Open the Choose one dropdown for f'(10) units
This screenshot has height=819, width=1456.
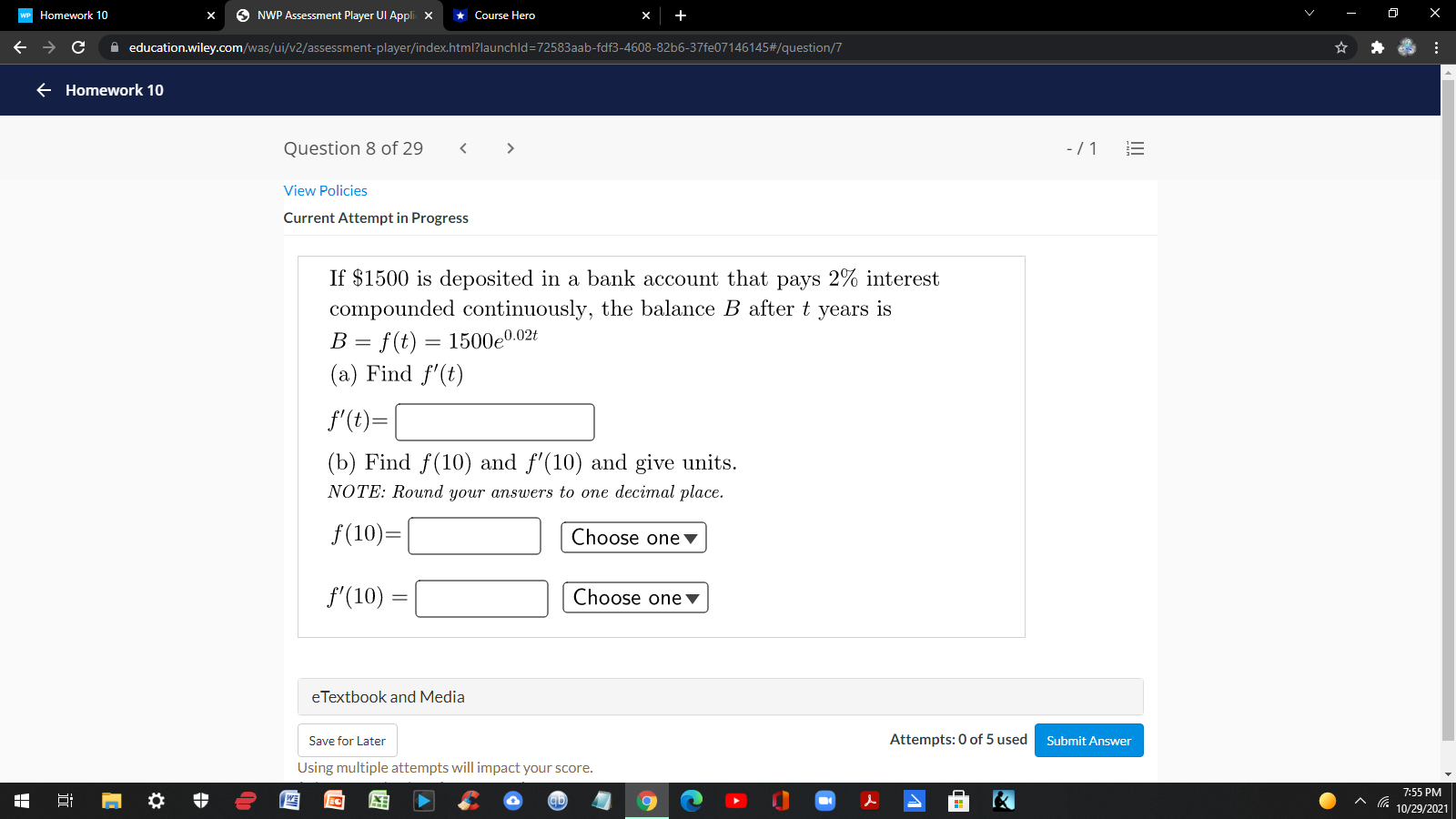point(634,598)
